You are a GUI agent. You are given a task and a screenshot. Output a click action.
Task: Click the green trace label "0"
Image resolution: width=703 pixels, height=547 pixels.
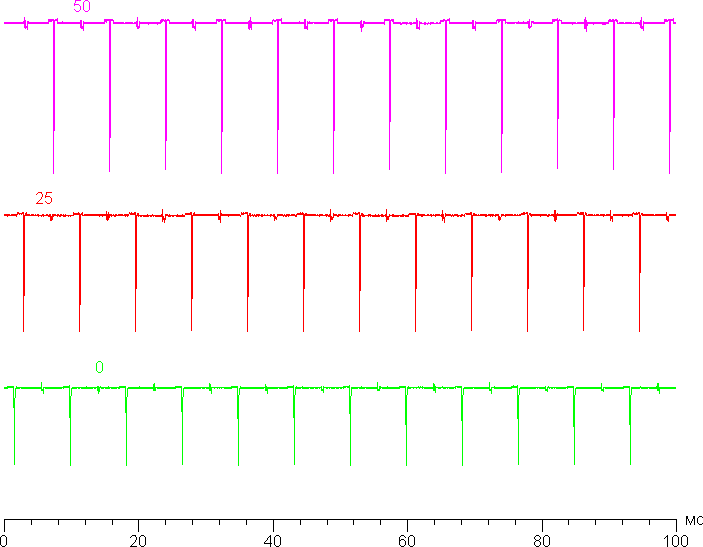click(99, 367)
